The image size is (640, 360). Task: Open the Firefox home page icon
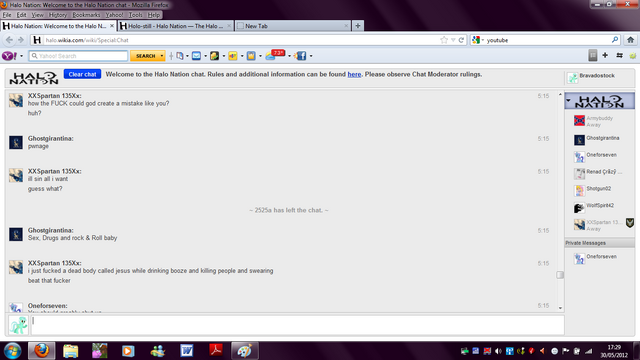click(x=630, y=40)
